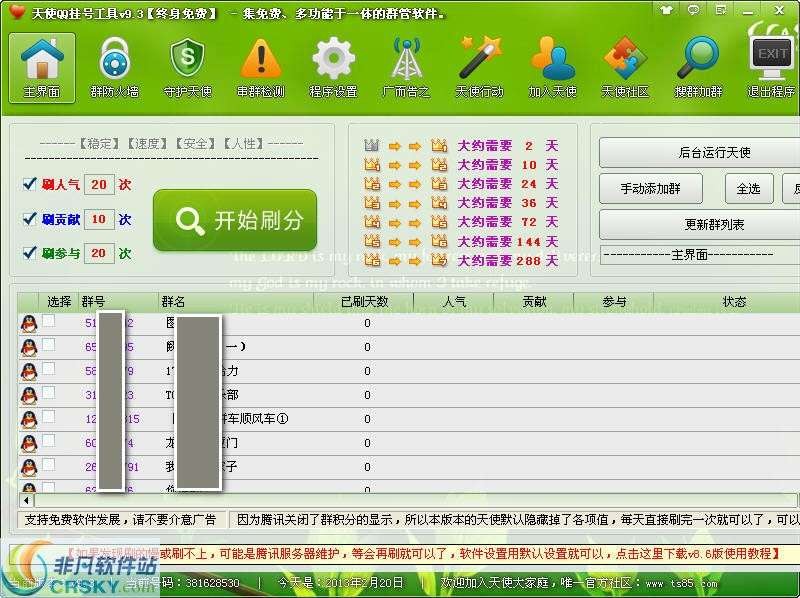The width and height of the screenshot is (800, 598).
Task: Click the penguin icon of the group starting 31
Action: pos(29,395)
